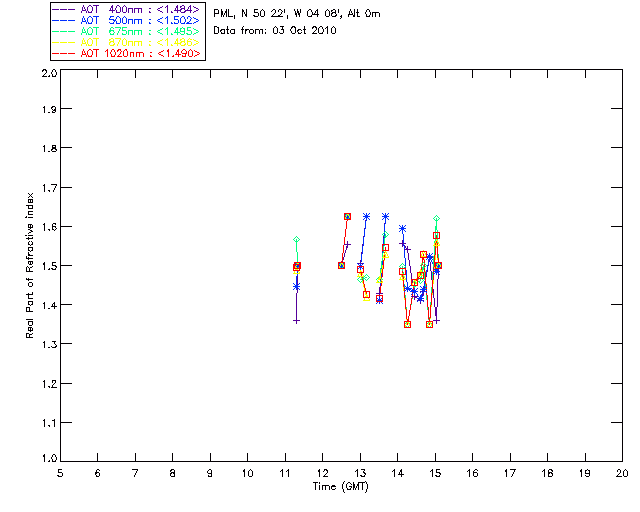Click the purple dashed line legend swatch
The height and width of the screenshot is (512, 640).
[x=64, y=9]
